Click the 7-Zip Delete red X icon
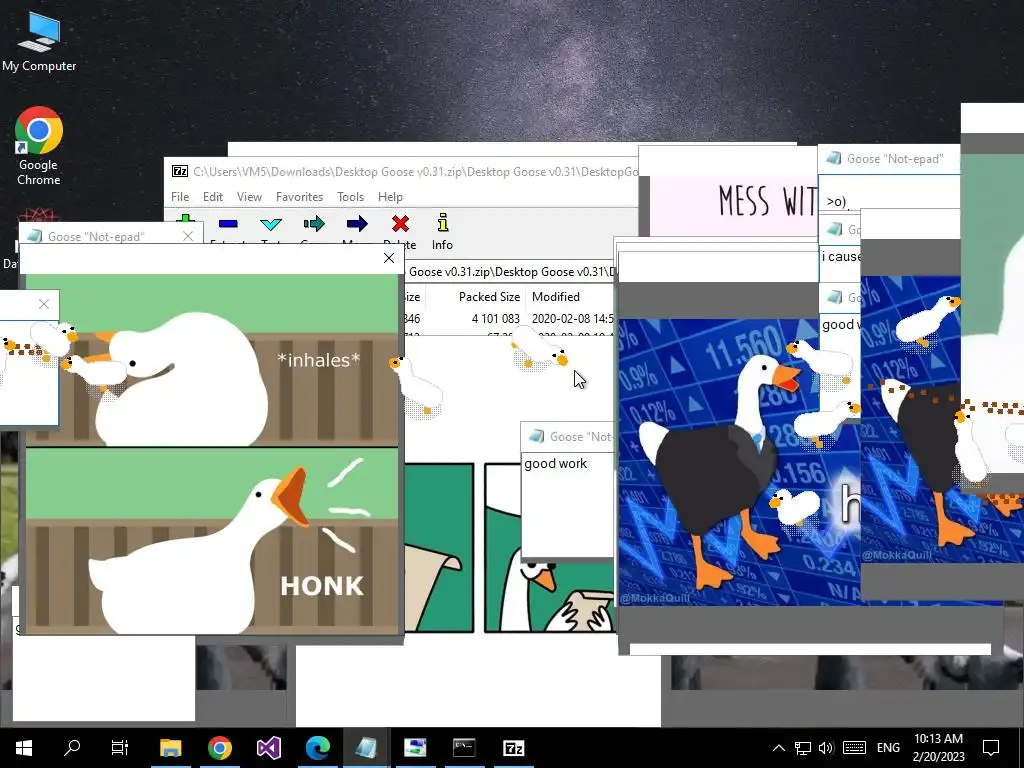Viewport: 1024px width, 768px height. point(400,224)
